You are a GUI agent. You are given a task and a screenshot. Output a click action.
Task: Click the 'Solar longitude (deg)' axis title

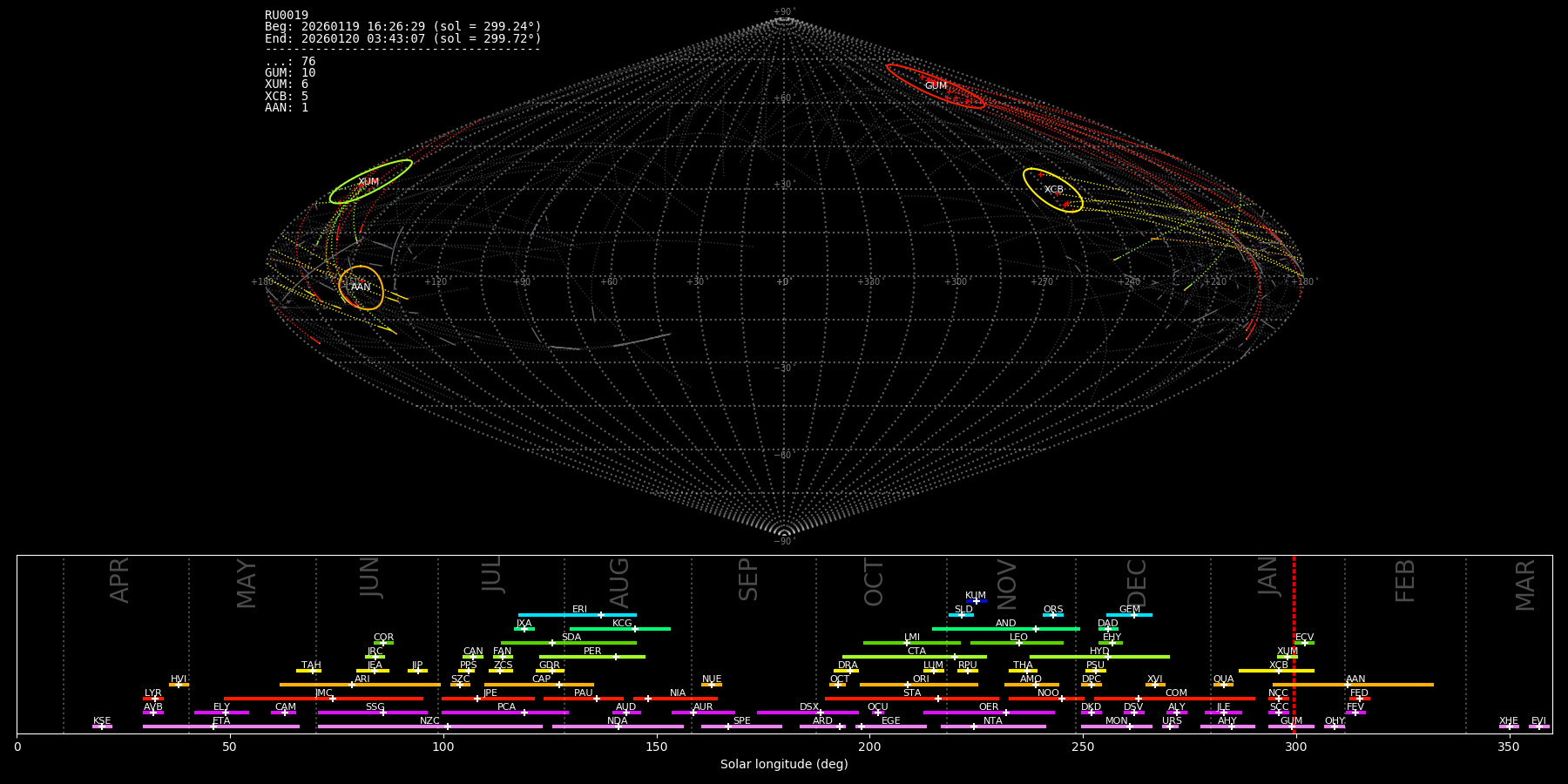[x=784, y=764]
